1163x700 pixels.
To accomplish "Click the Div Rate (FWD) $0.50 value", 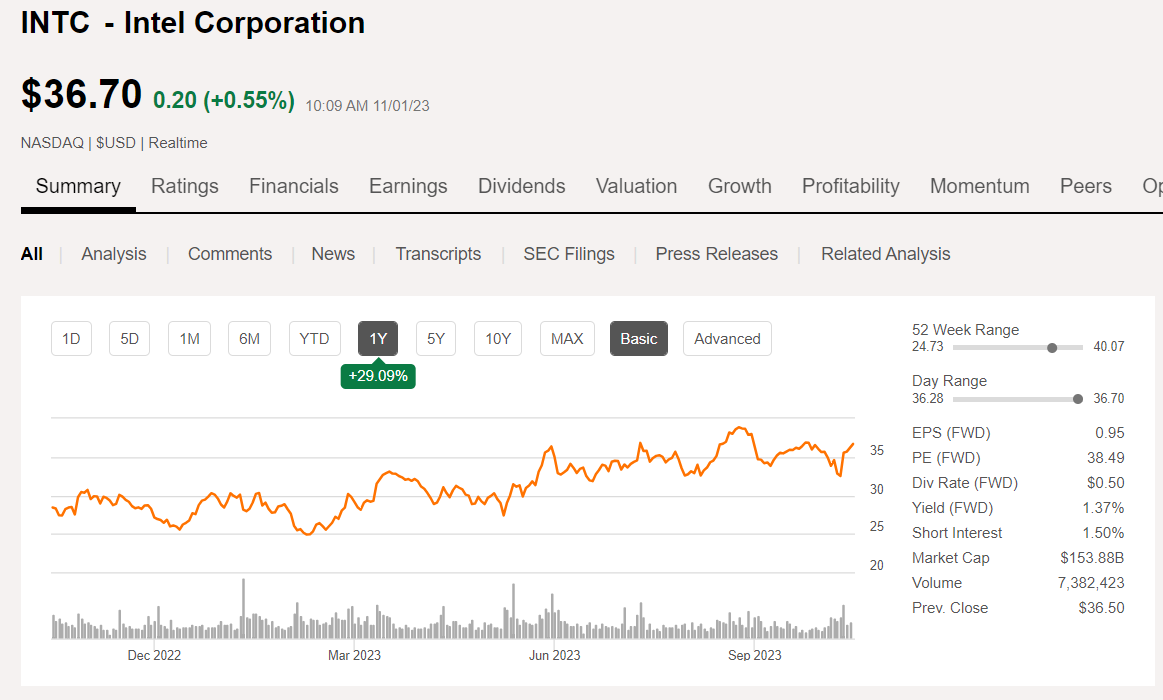I will 1106,483.
